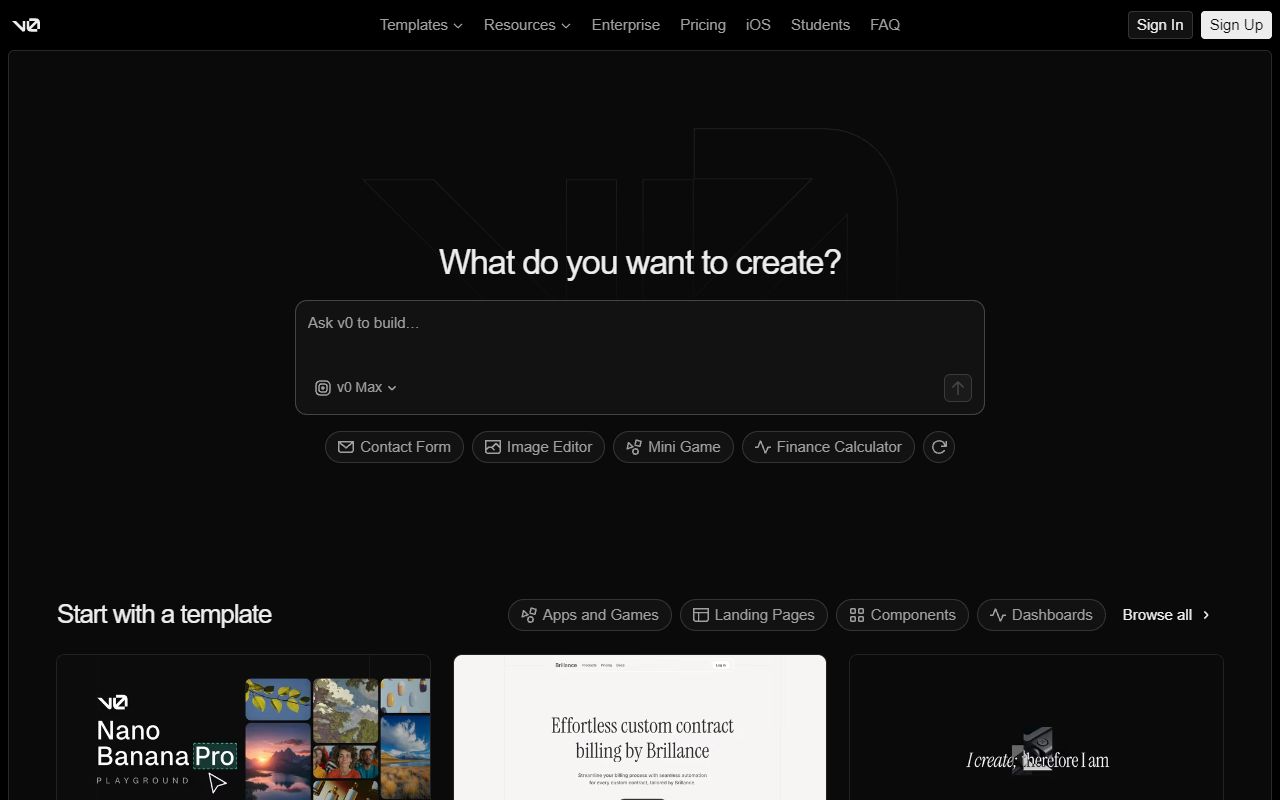Click the v0 logo in the top left

(26, 25)
